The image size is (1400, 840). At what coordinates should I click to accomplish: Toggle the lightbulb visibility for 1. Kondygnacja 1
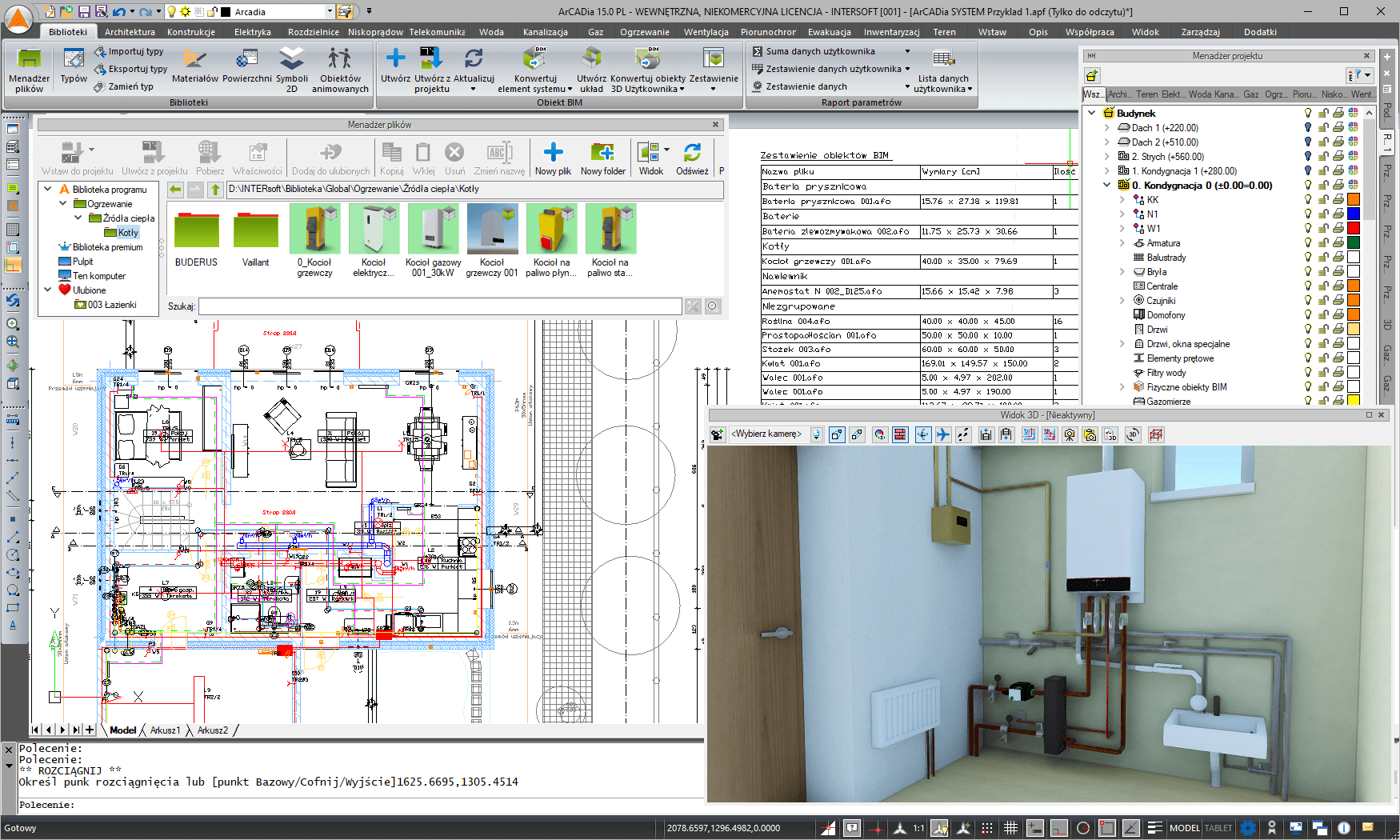1308,171
